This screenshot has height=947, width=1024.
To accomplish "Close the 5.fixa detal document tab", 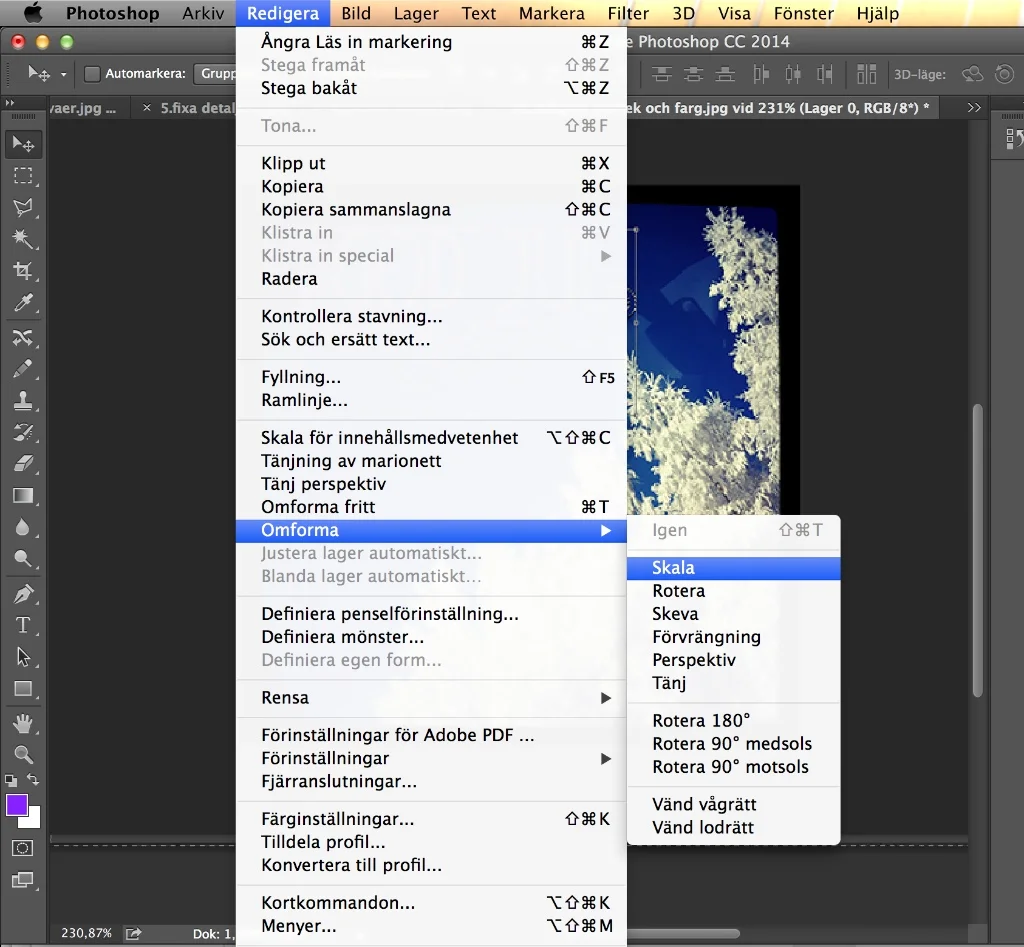I will pos(147,108).
